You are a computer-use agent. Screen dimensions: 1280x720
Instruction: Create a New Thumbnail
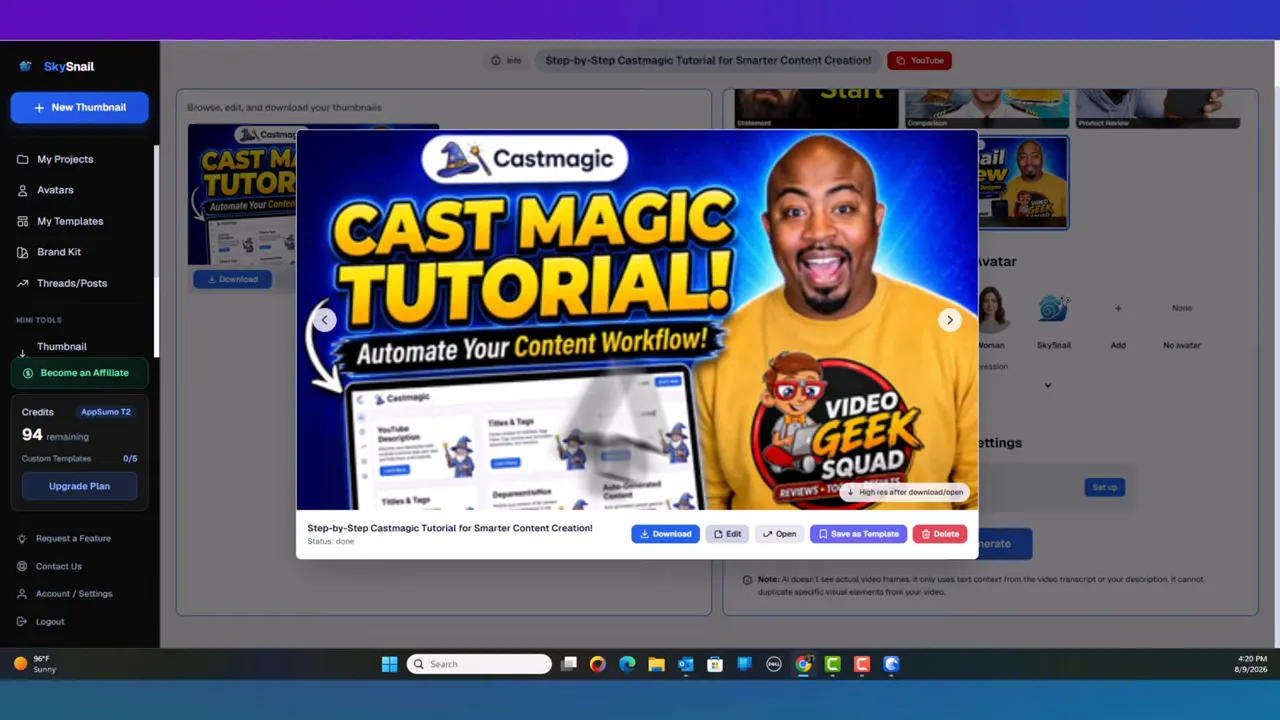pos(80,107)
